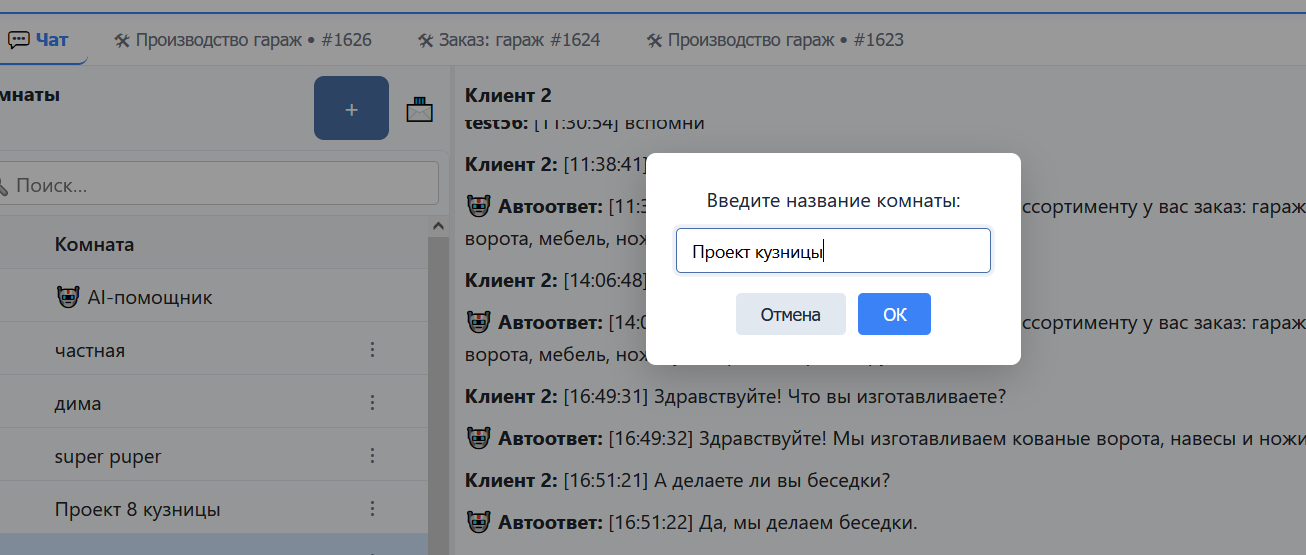This screenshot has height=555, width=1306.
Task: Select the Проект 8 кузницы room
Action: pos(214,509)
